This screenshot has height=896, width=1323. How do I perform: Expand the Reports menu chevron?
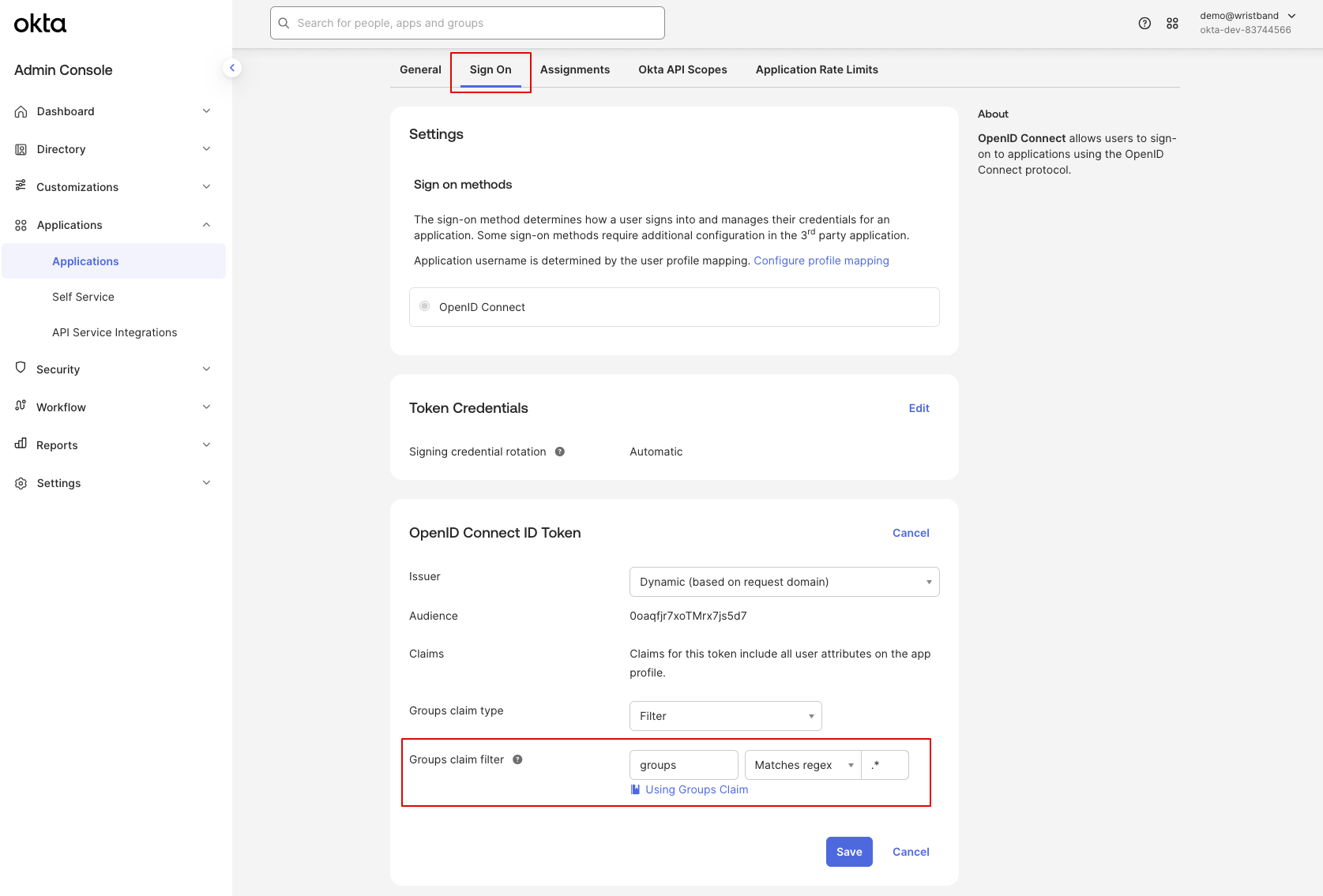[x=206, y=445]
